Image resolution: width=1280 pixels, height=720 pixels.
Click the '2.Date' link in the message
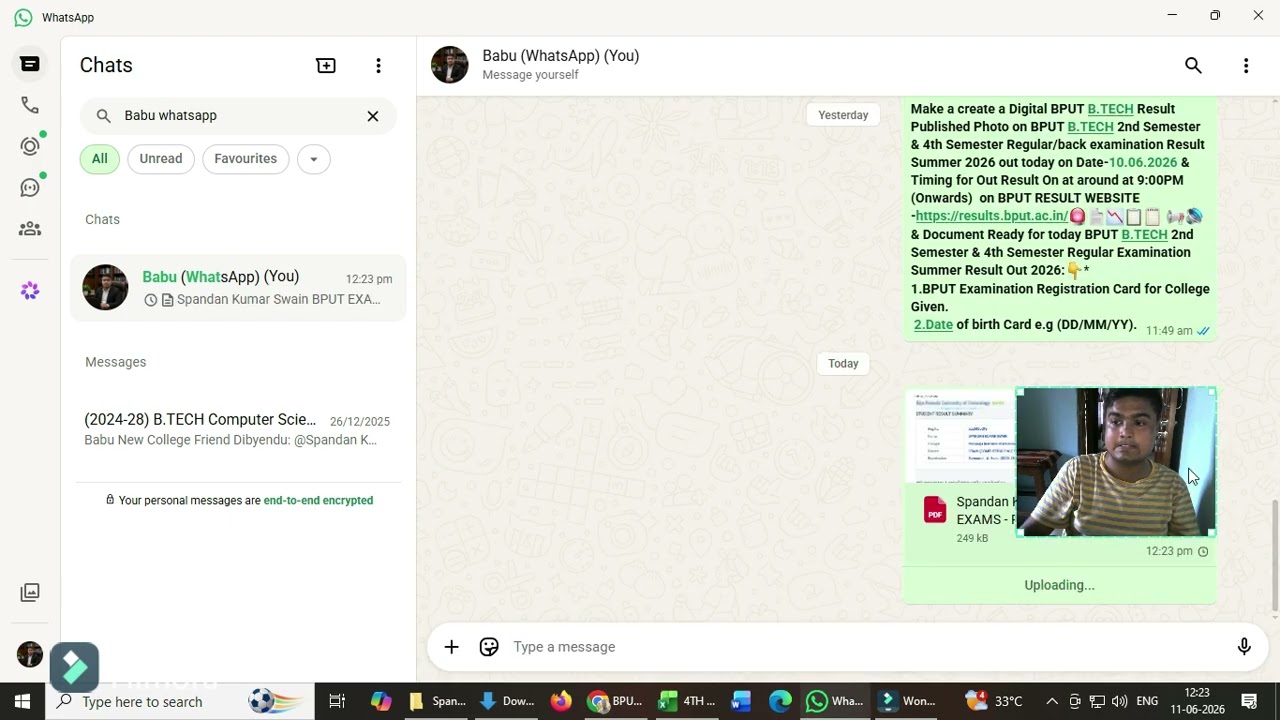[933, 325]
